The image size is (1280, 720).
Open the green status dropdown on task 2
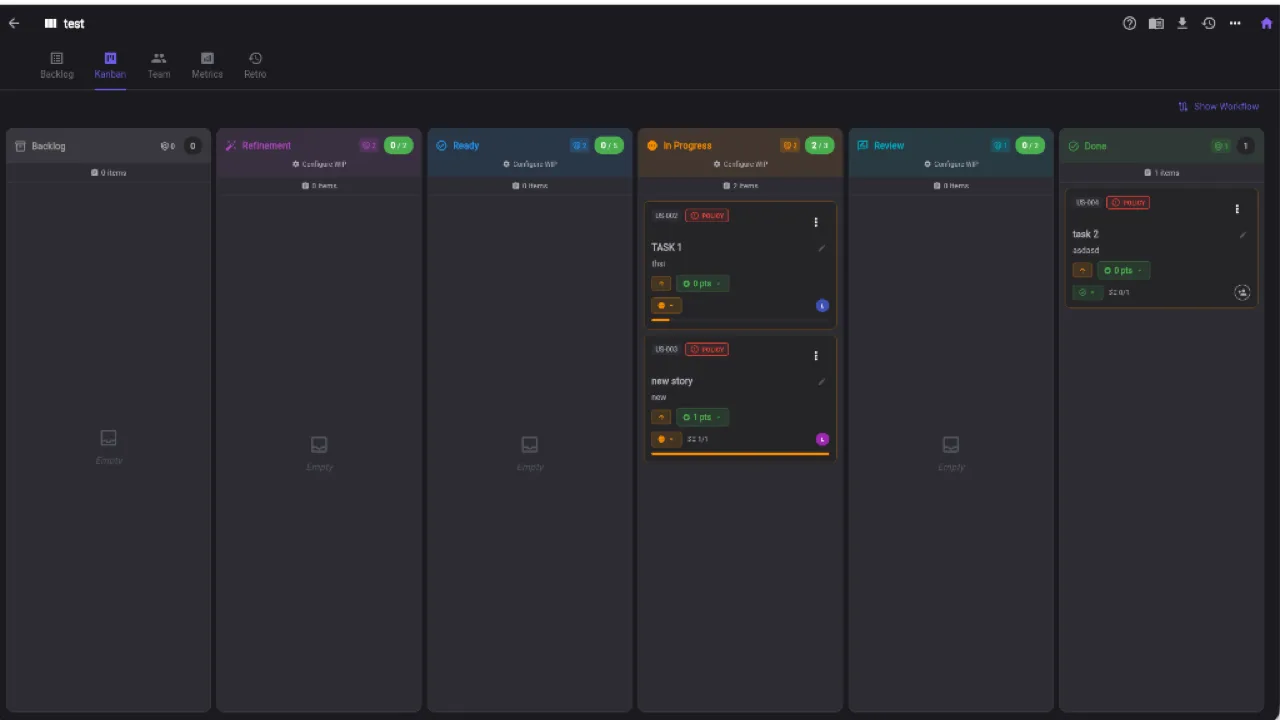click(1087, 292)
